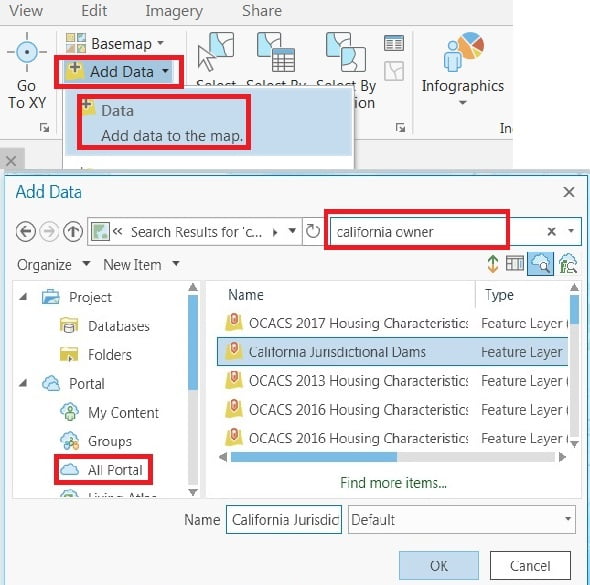This screenshot has width=590, height=585.
Task: Click the map icon in location bar
Action: point(100,231)
